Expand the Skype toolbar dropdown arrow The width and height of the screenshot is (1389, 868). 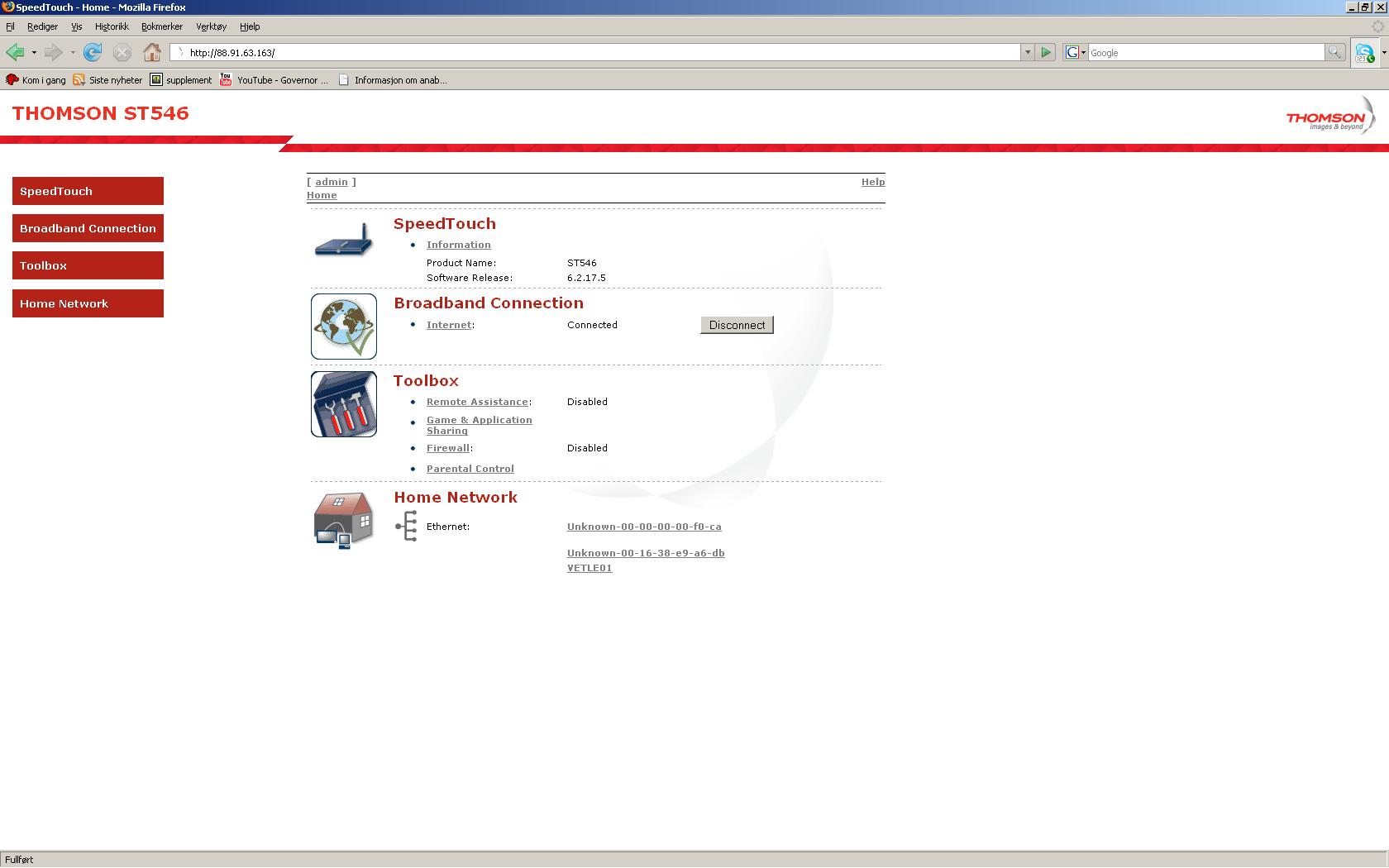click(x=1383, y=53)
